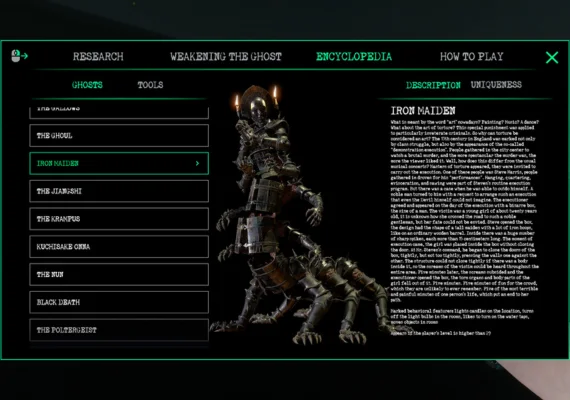The height and width of the screenshot is (400, 570).
Task: Switch to Weakening the Ghost tab
Action: (226, 56)
